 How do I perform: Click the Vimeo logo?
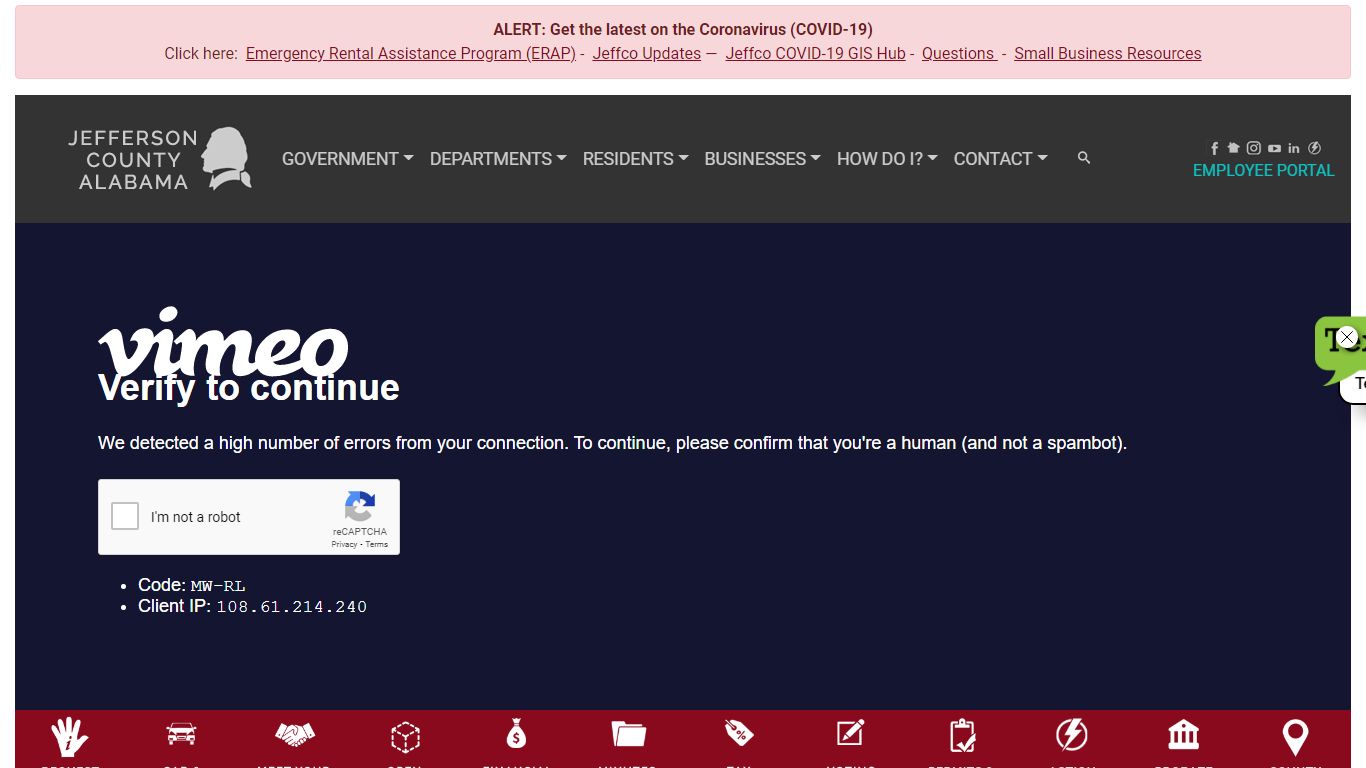223,340
